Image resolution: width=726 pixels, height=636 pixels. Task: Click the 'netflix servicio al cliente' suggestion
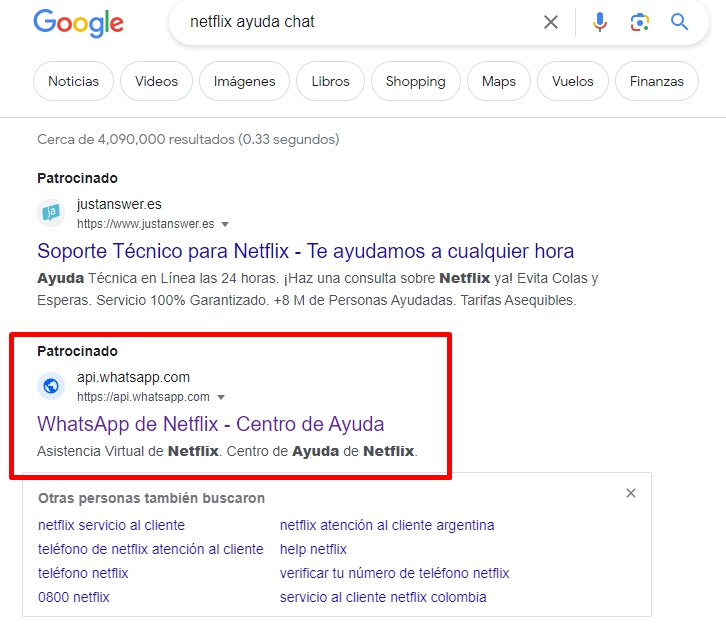coord(111,525)
